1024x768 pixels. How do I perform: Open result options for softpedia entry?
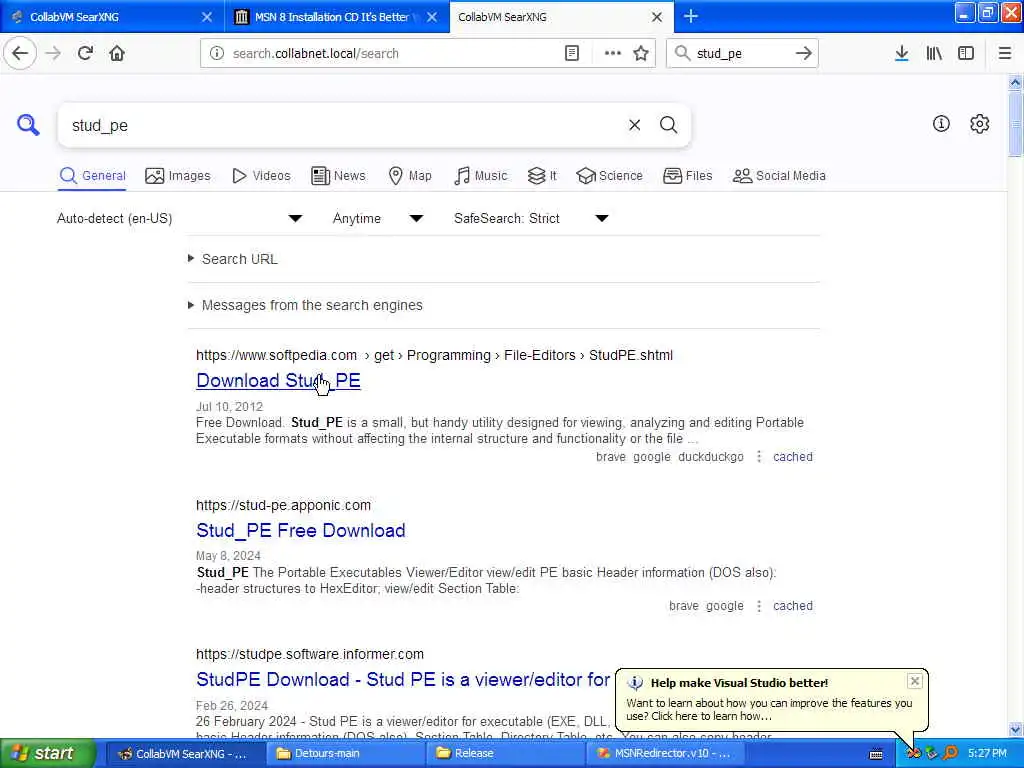coord(759,456)
